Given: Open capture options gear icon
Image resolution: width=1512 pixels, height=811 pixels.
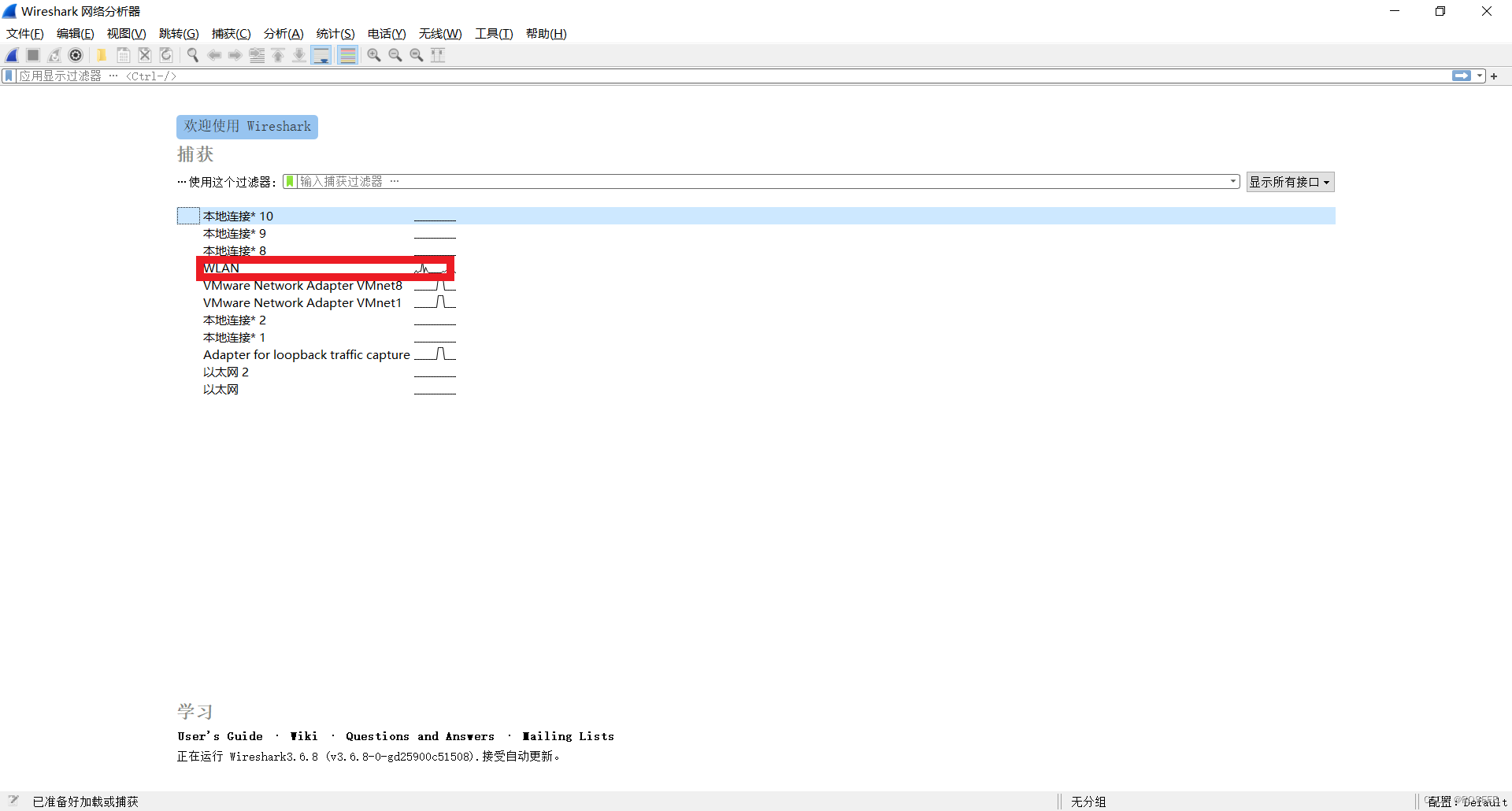Looking at the screenshot, I should tap(76, 55).
